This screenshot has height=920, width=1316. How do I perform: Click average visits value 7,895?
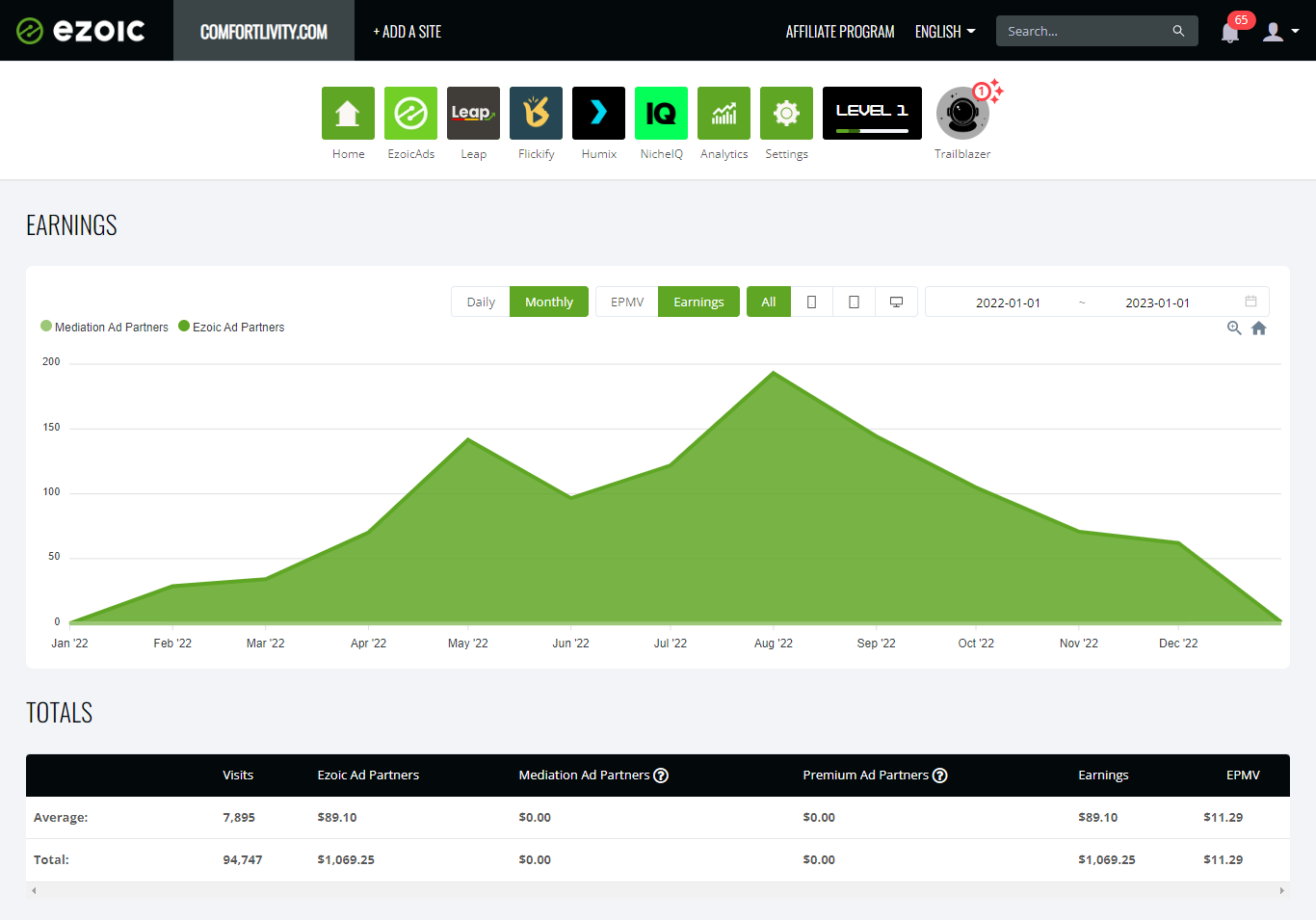click(x=239, y=817)
